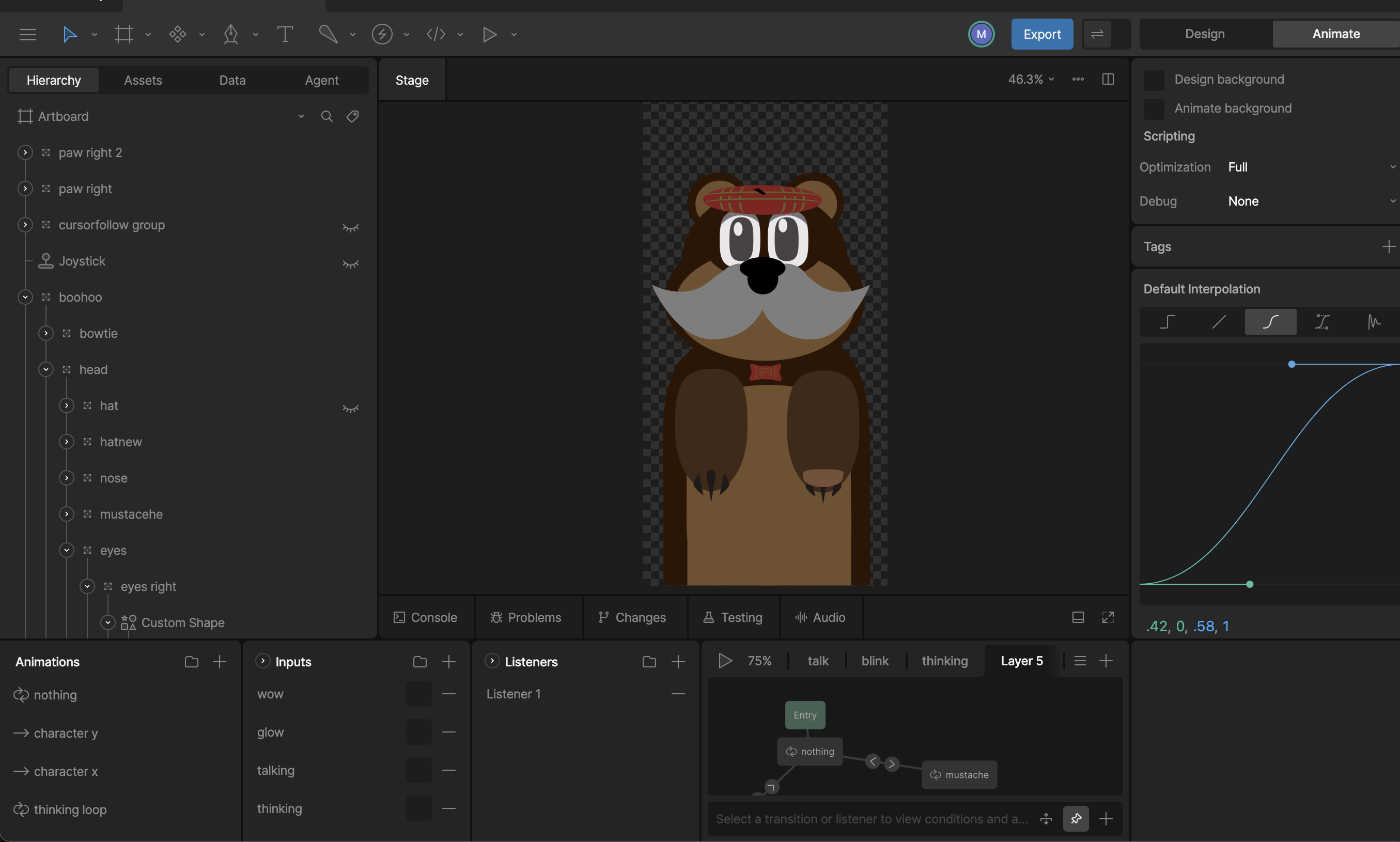This screenshot has width=1400, height=842.
Task: Open the scripting code tool
Action: [435, 34]
